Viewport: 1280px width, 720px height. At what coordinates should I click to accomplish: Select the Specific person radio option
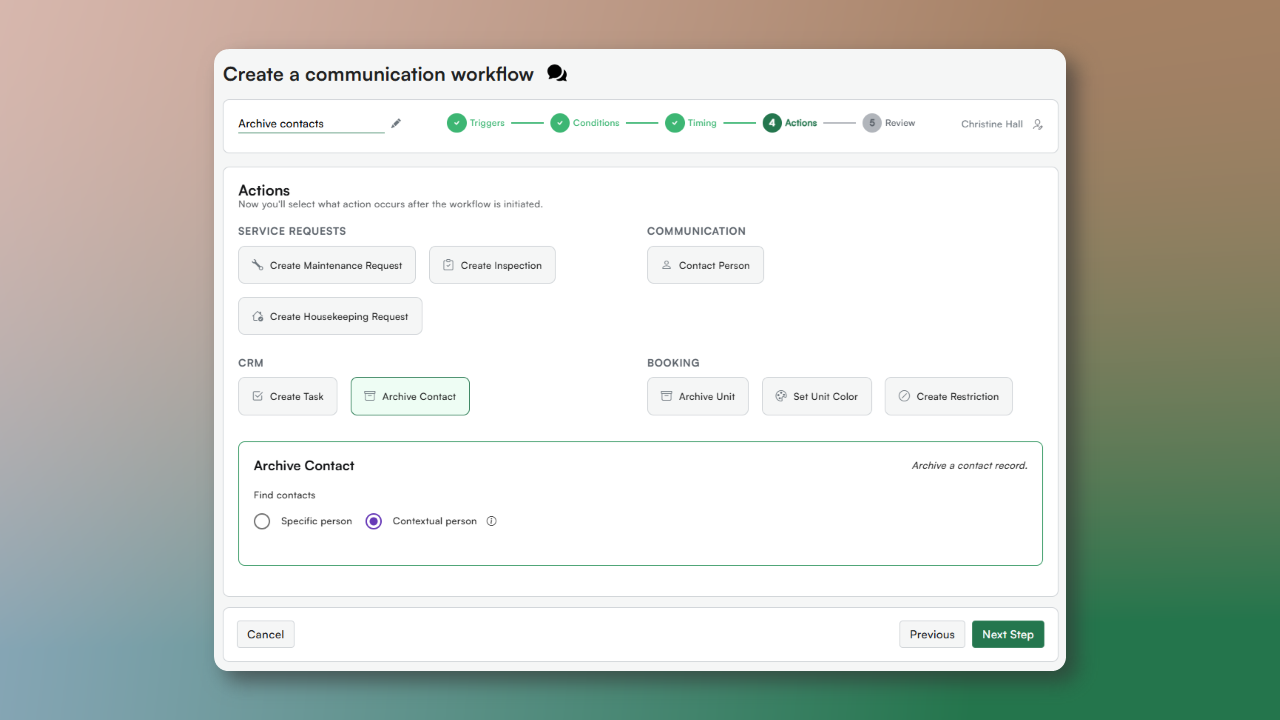tap(262, 521)
